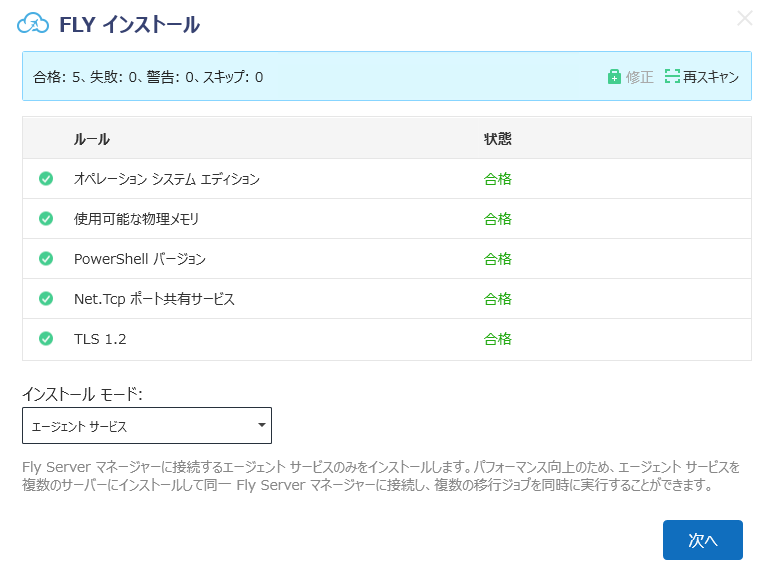Screen dimensions: 774x572
Task: Click 合格 status of TLS 1.2 row
Action: click(x=498, y=339)
